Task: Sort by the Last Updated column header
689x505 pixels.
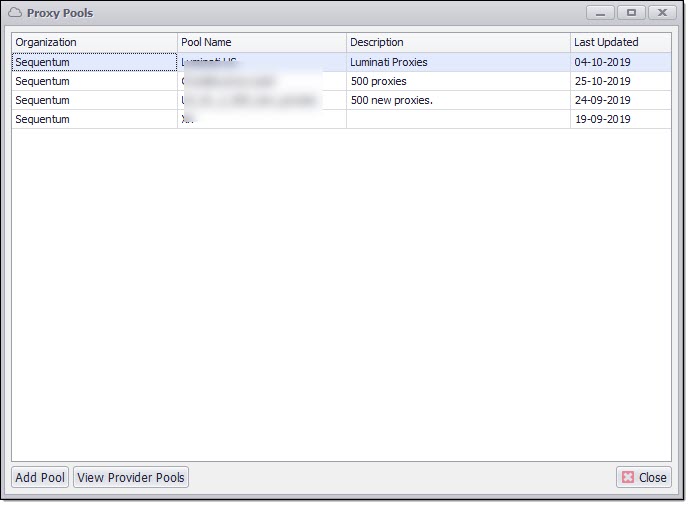Action: (x=619, y=42)
